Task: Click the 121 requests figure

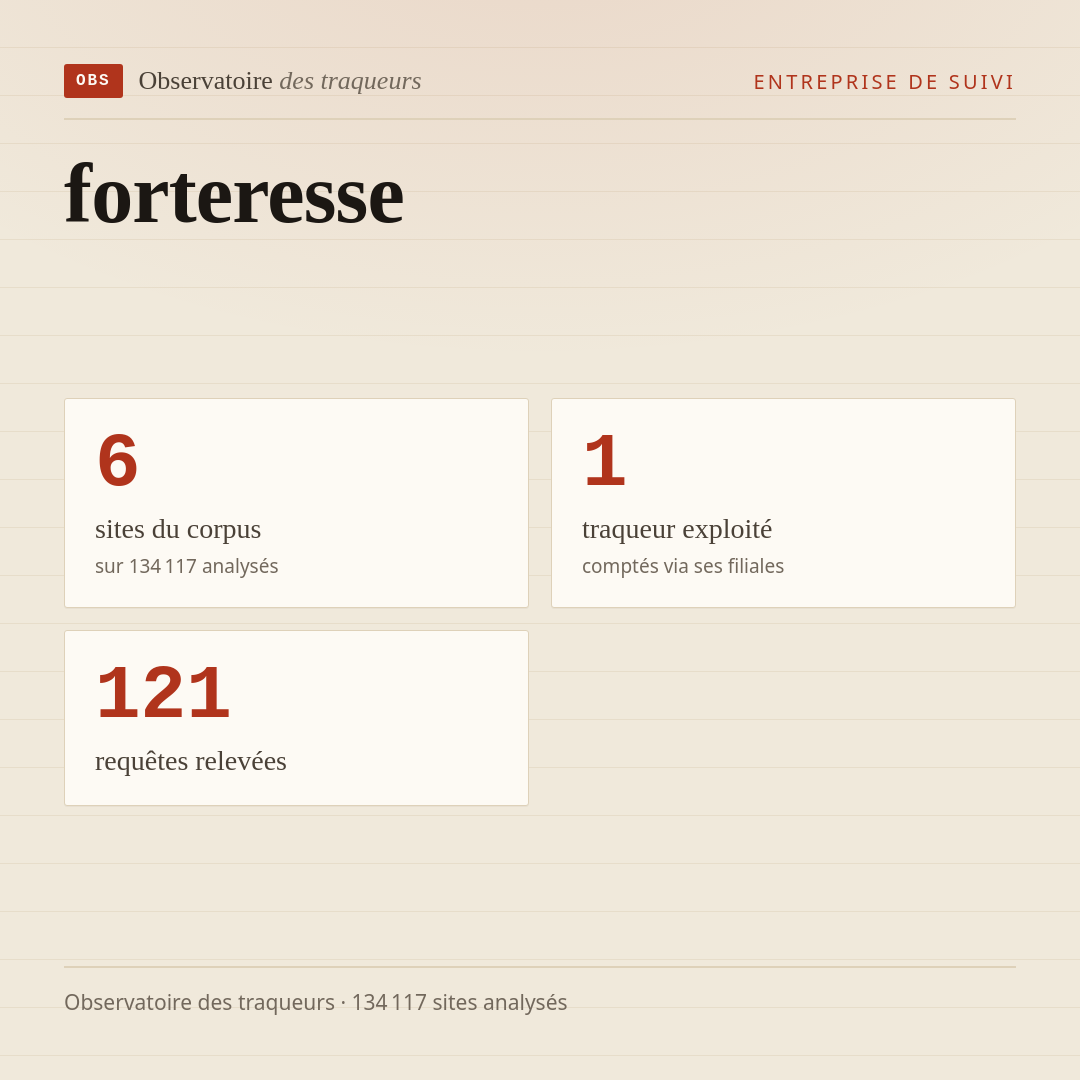Action: (163, 692)
